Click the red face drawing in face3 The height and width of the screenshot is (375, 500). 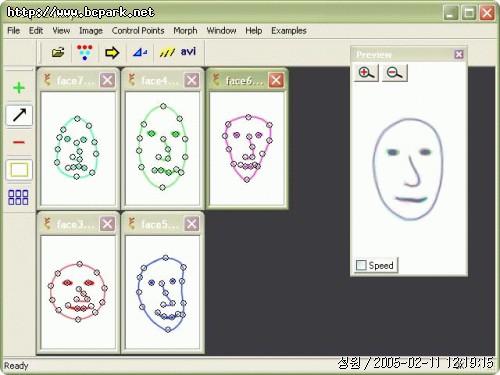(78, 292)
